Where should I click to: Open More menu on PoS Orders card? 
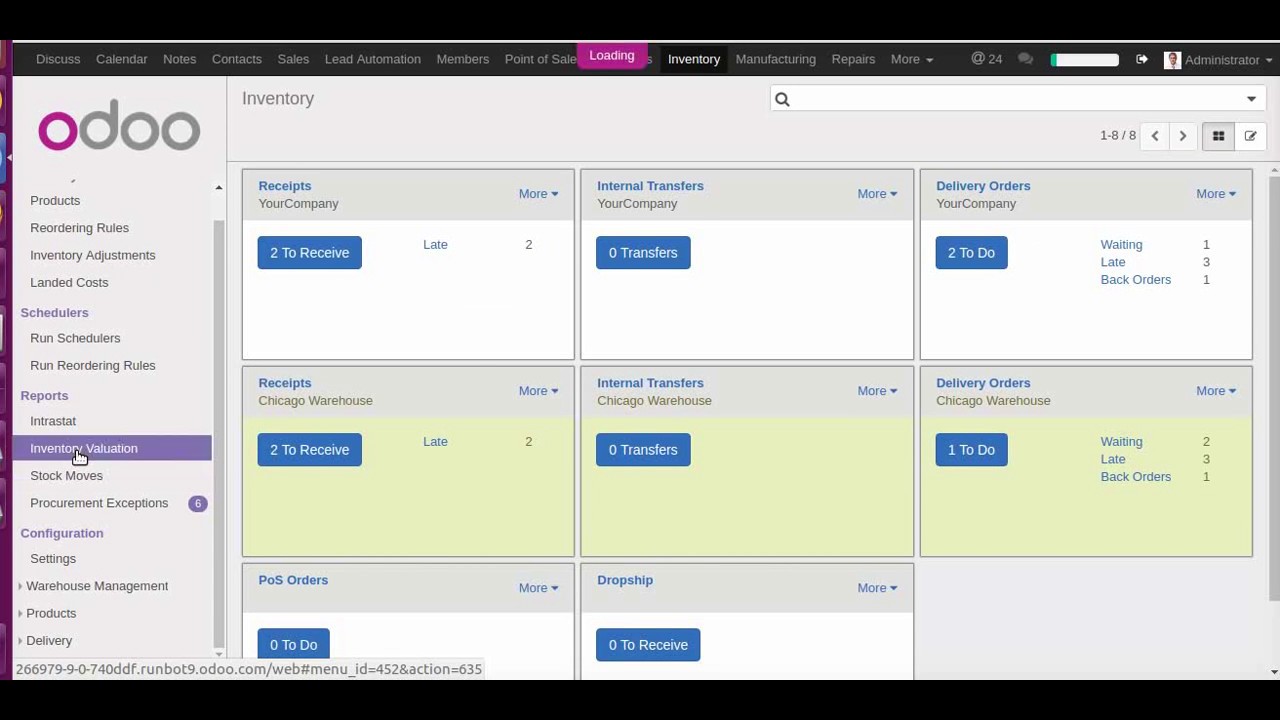538,588
